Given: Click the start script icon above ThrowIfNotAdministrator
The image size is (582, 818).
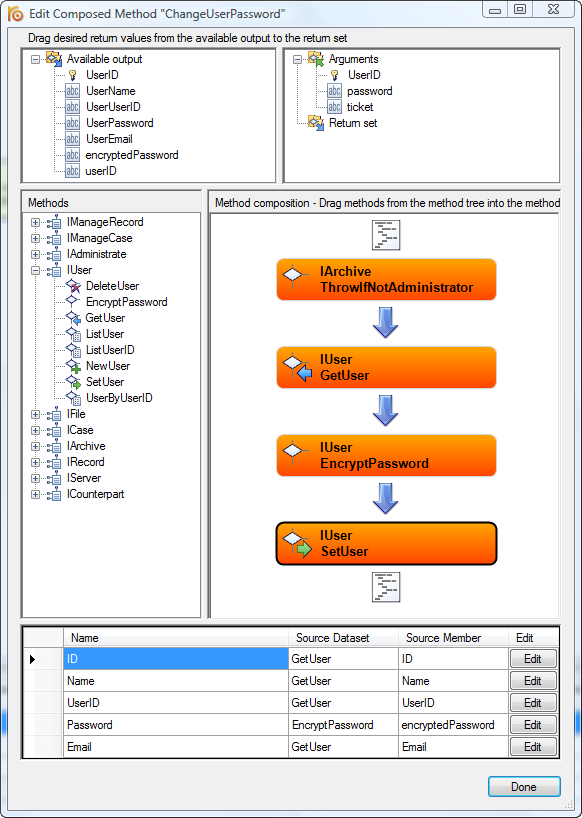Looking at the screenshot, I should point(386,235).
